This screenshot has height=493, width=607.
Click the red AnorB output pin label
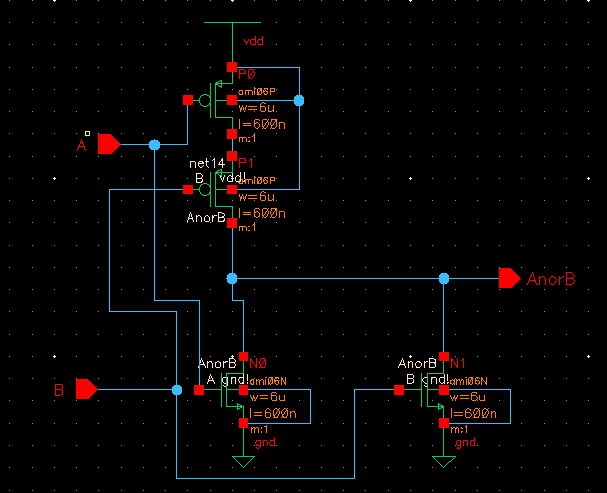(551, 279)
